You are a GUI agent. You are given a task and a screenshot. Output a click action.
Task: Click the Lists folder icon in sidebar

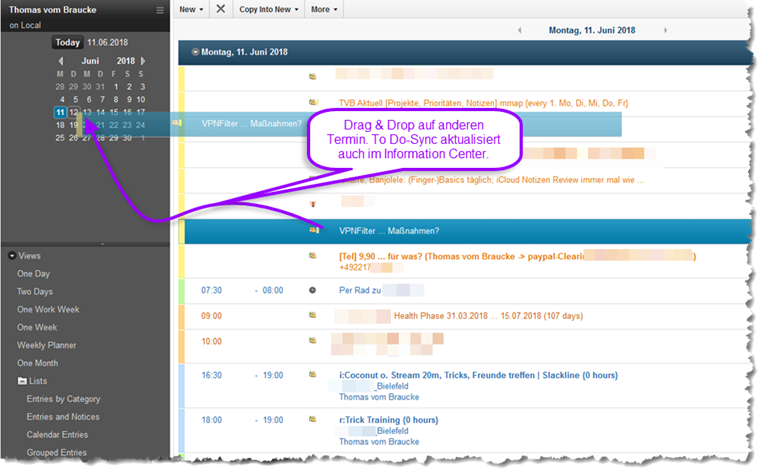[22, 381]
